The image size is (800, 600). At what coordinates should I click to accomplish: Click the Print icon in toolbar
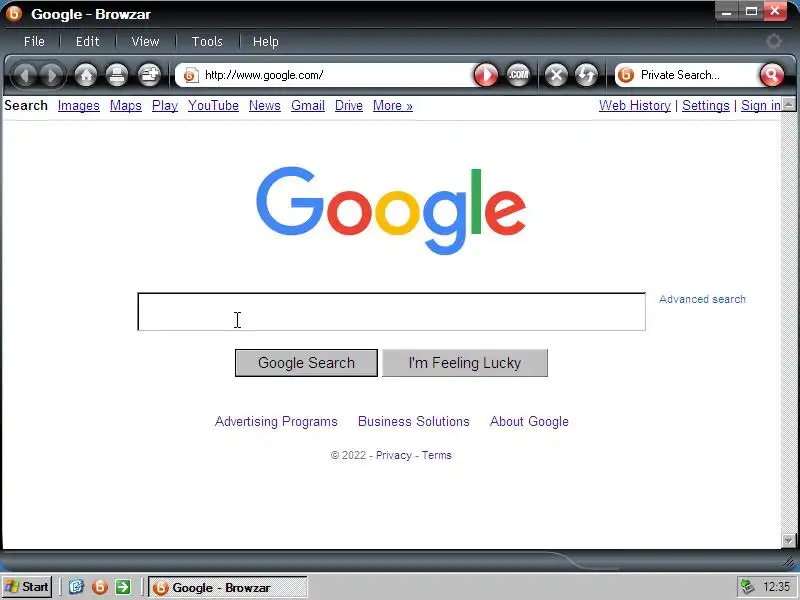tap(117, 76)
